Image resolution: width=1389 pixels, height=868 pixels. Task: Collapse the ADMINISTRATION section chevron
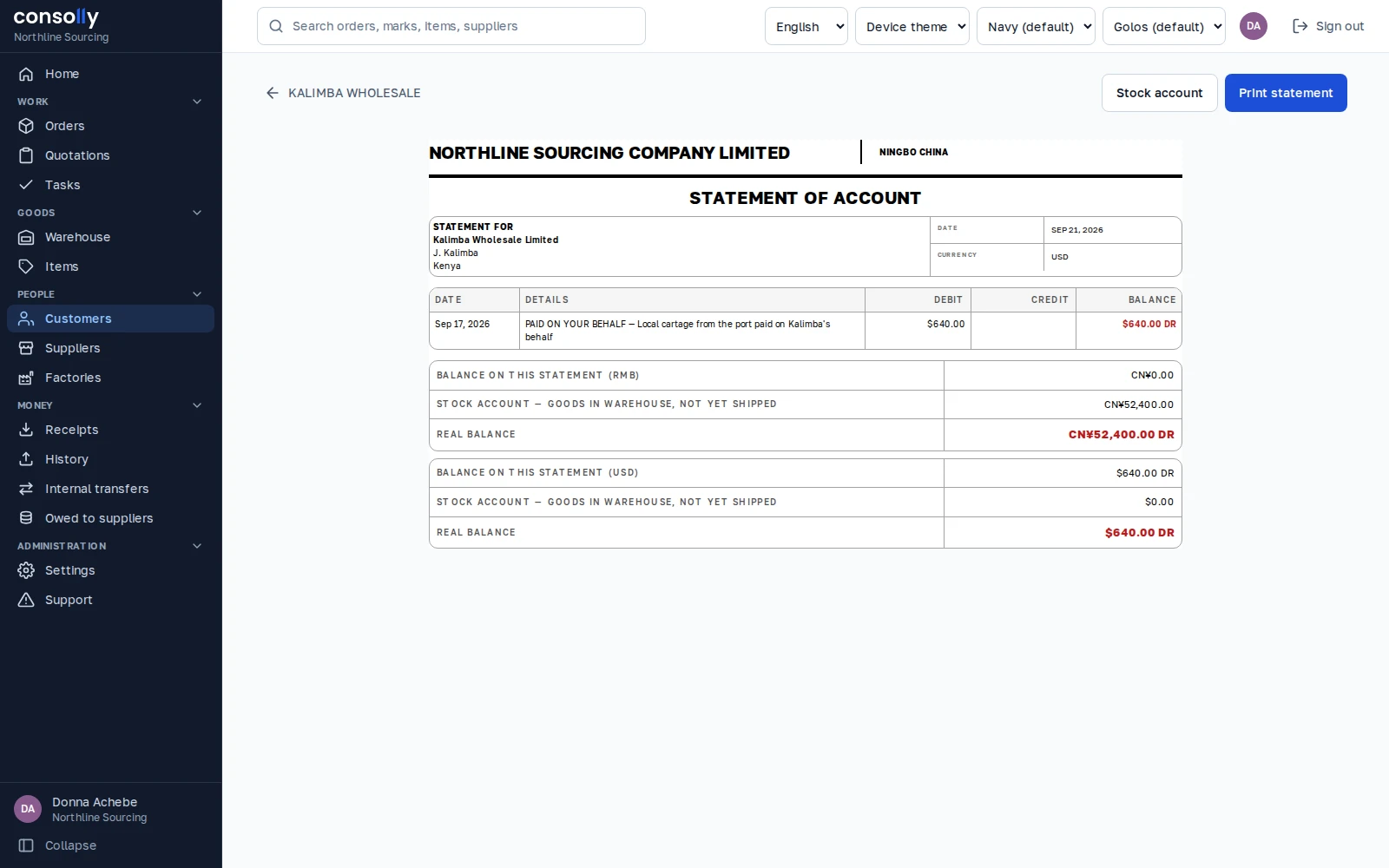(x=197, y=546)
